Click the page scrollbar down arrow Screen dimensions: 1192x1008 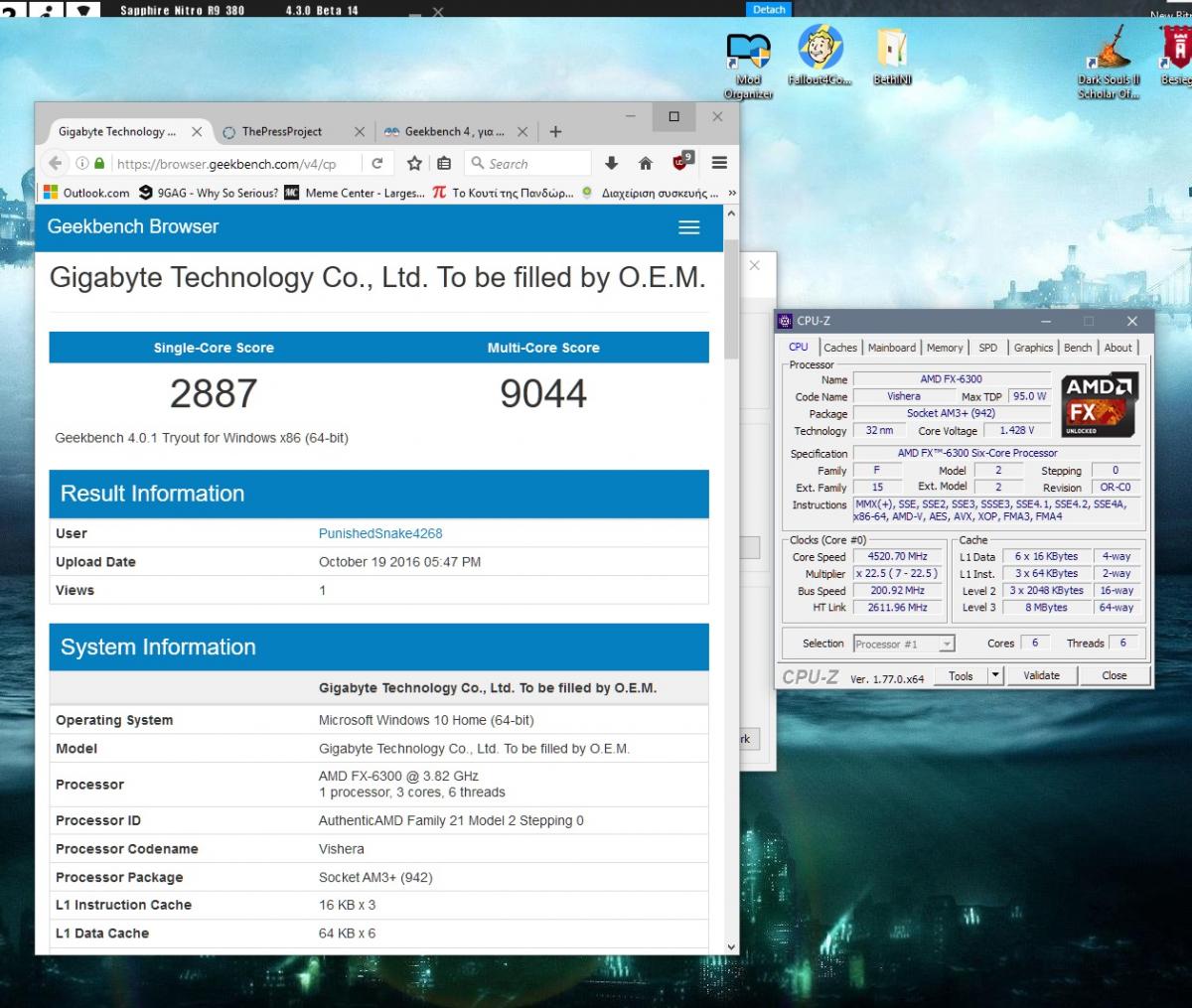click(x=732, y=947)
